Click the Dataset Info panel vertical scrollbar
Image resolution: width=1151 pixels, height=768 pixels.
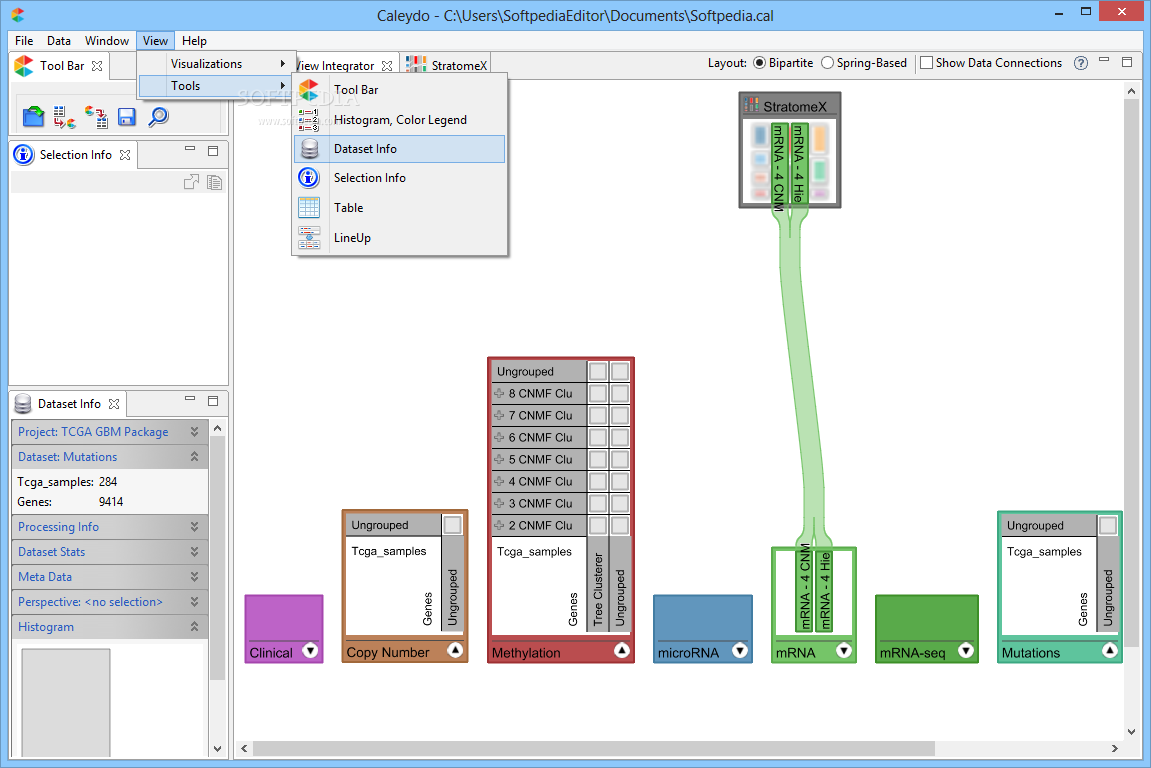click(217, 558)
